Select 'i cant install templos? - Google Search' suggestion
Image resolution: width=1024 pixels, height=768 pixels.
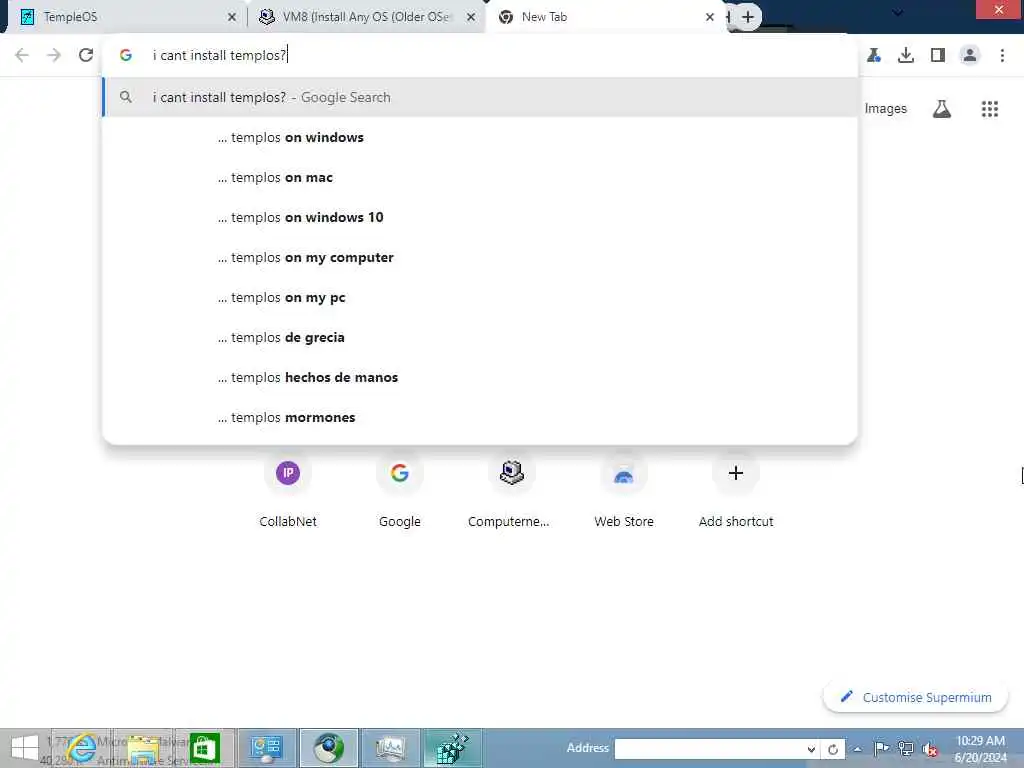click(x=480, y=97)
